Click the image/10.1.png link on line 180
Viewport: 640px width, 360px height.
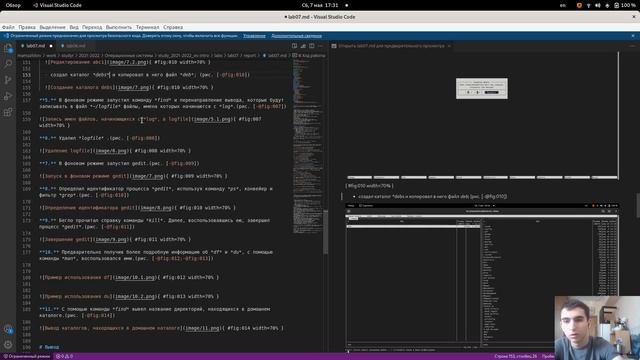click(x=135, y=278)
